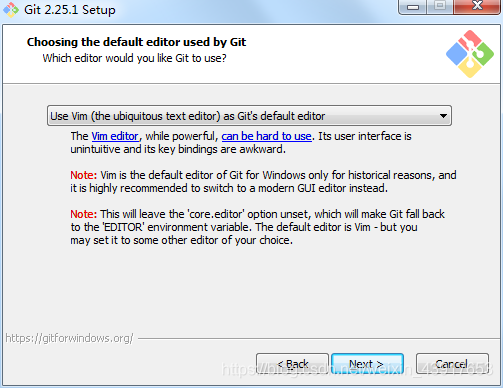This screenshot has width=503, height=388.
Task: Click the 'unintuitive and its key bindings' sentence
Action: [x=178, y=149]
